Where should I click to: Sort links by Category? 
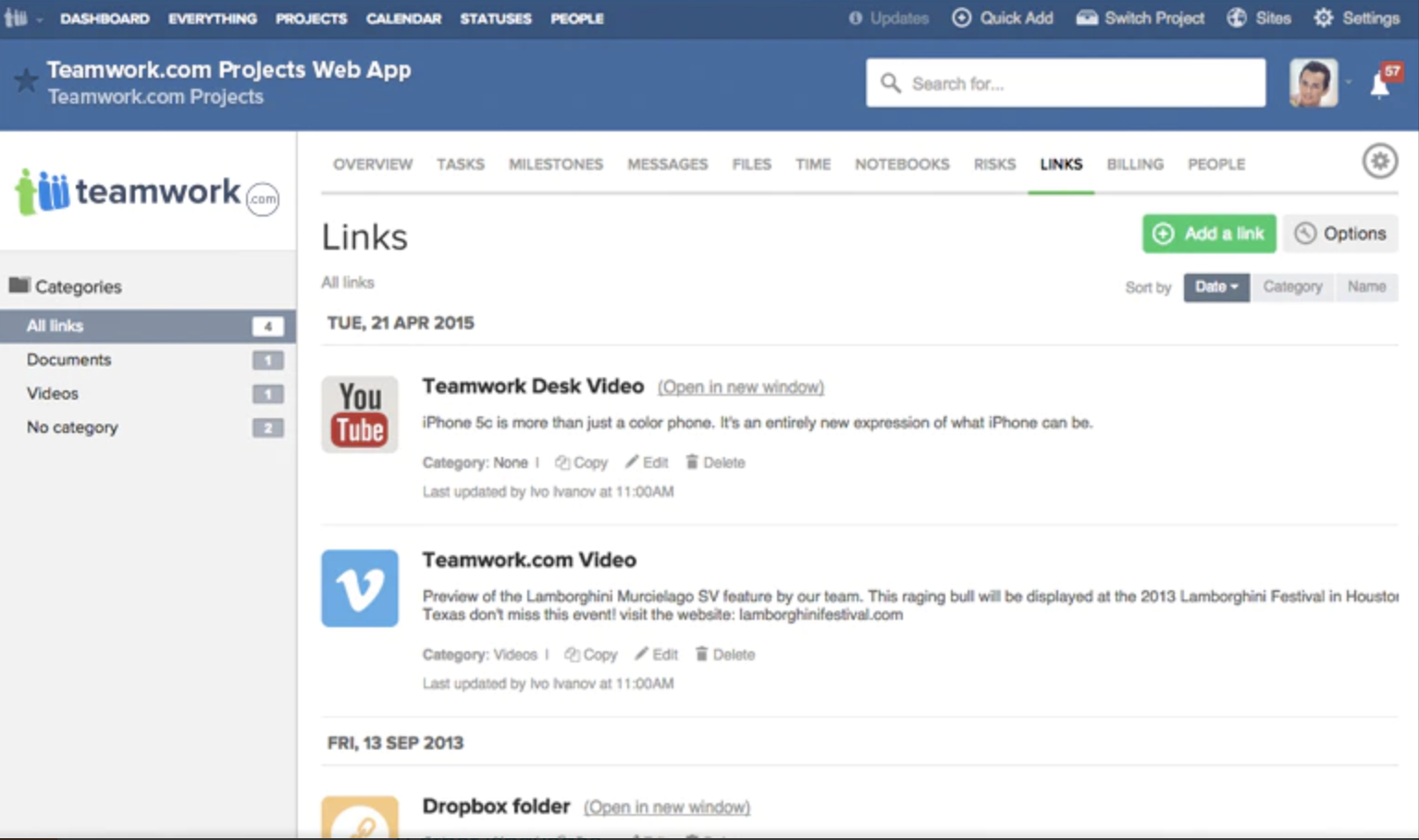pos(1292,287)
